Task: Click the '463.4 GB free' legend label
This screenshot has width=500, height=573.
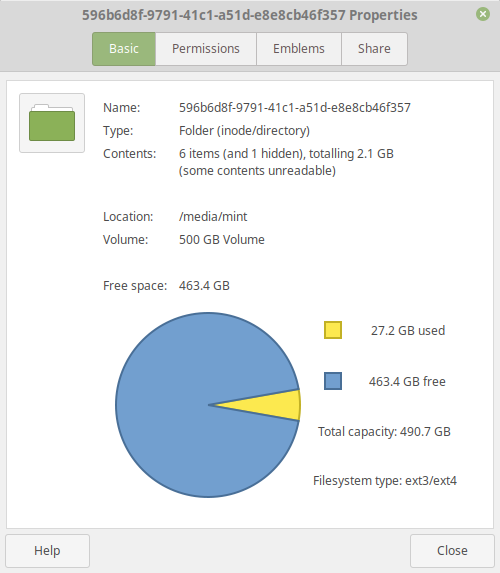Action: point(407,382)
